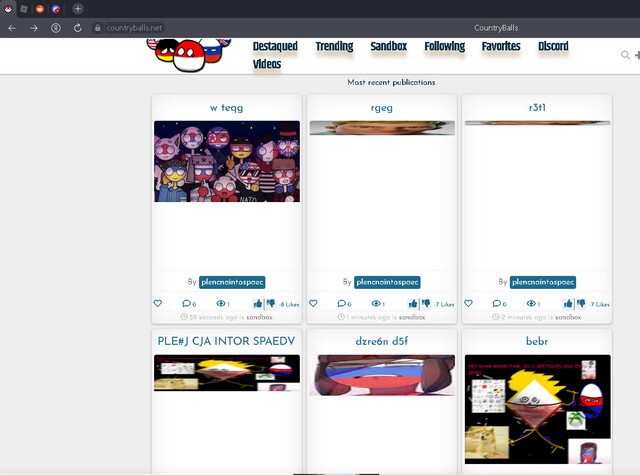Image resolution: width=640 pixels, height=475 pixels.
Task: Open the post titled "r3t1"
Action: pos(537,107)
